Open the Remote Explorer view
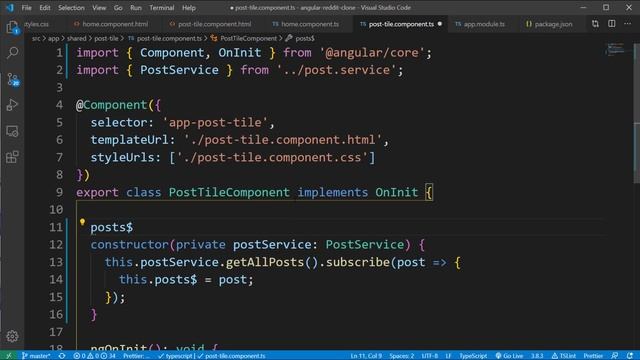Viewport: 640px width, 360px height. pos(12,131)
